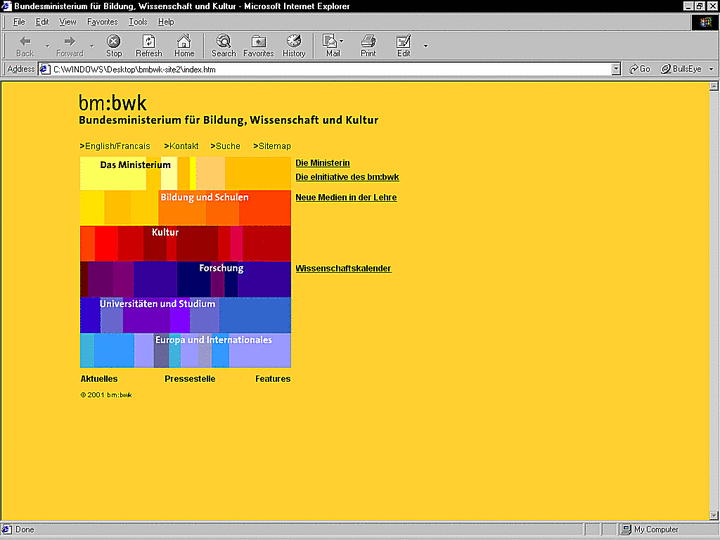Click the Back toolbar button

tap(25, 45)
